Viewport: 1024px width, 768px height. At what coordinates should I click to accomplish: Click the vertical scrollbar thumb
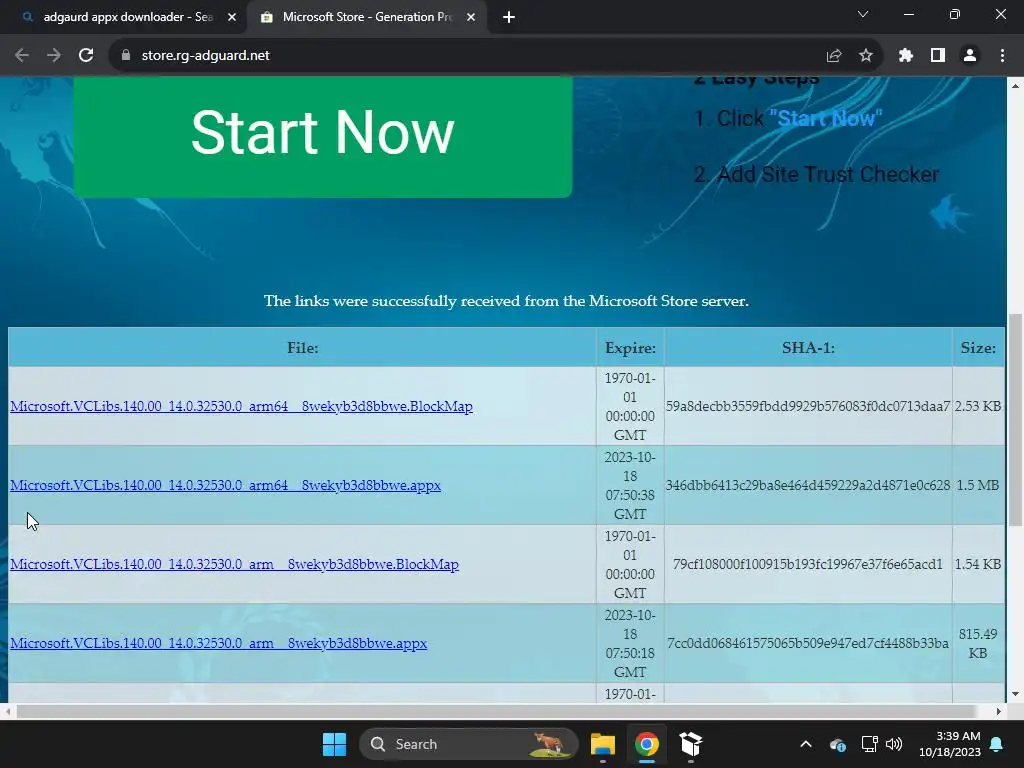pos(1015,419)
